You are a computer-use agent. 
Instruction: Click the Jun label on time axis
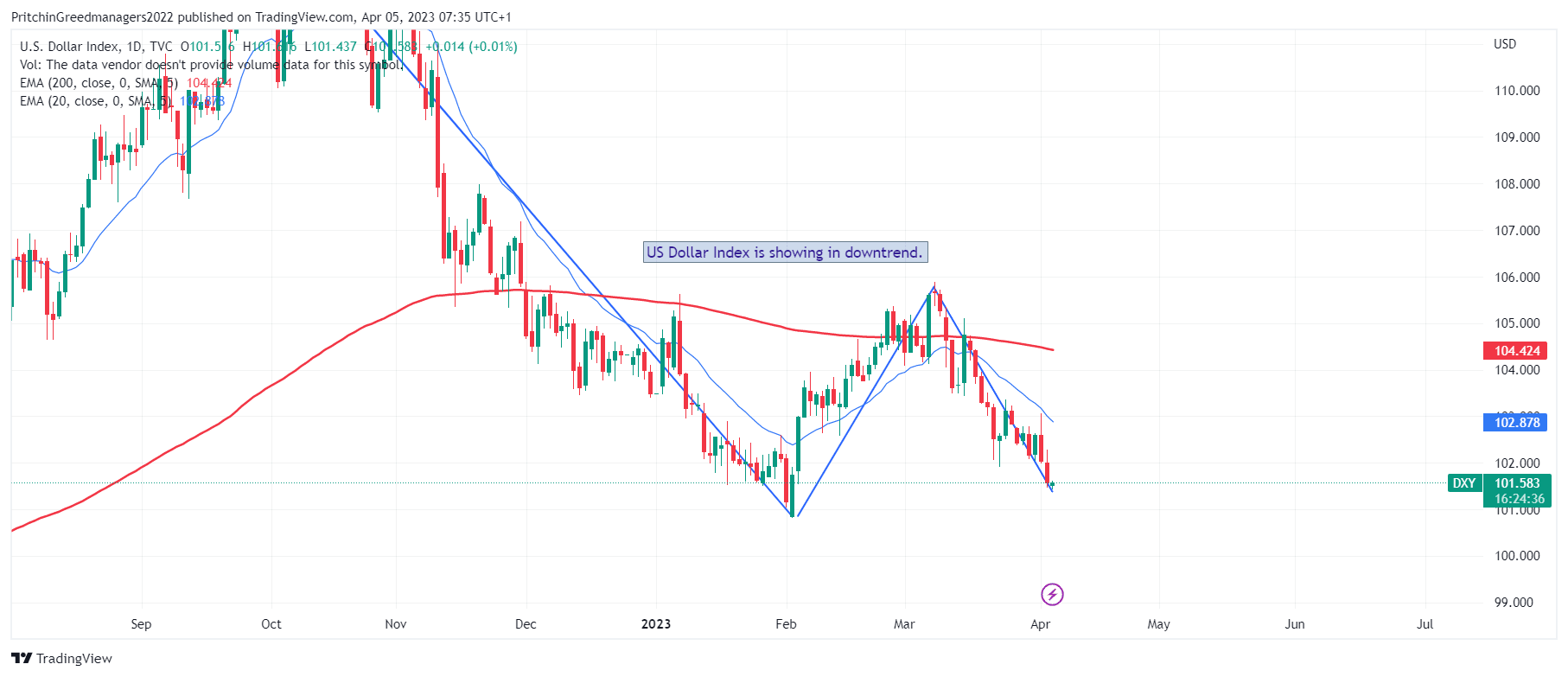pos(1295,624)
